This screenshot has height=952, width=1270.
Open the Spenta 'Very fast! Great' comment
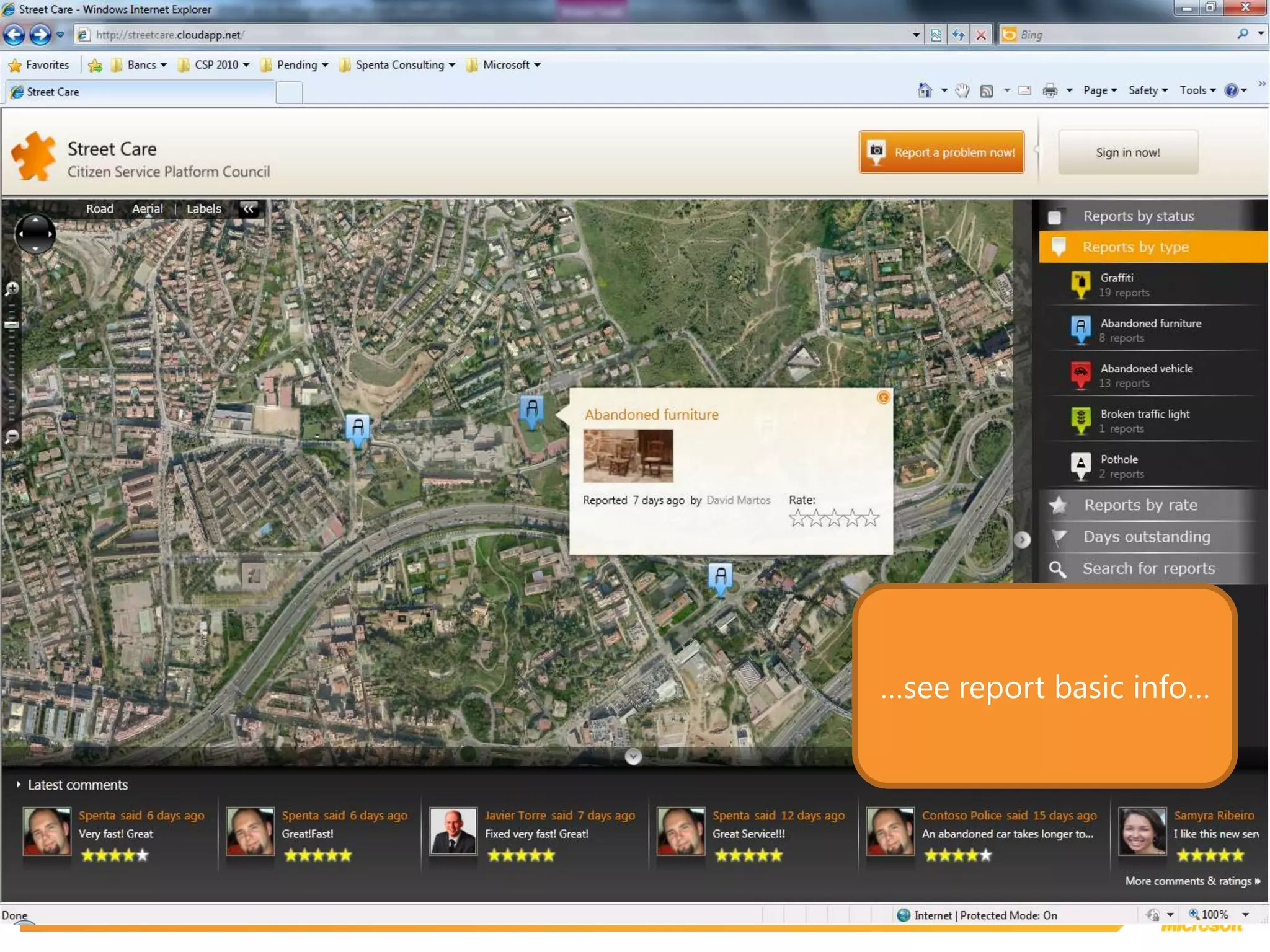115,834
